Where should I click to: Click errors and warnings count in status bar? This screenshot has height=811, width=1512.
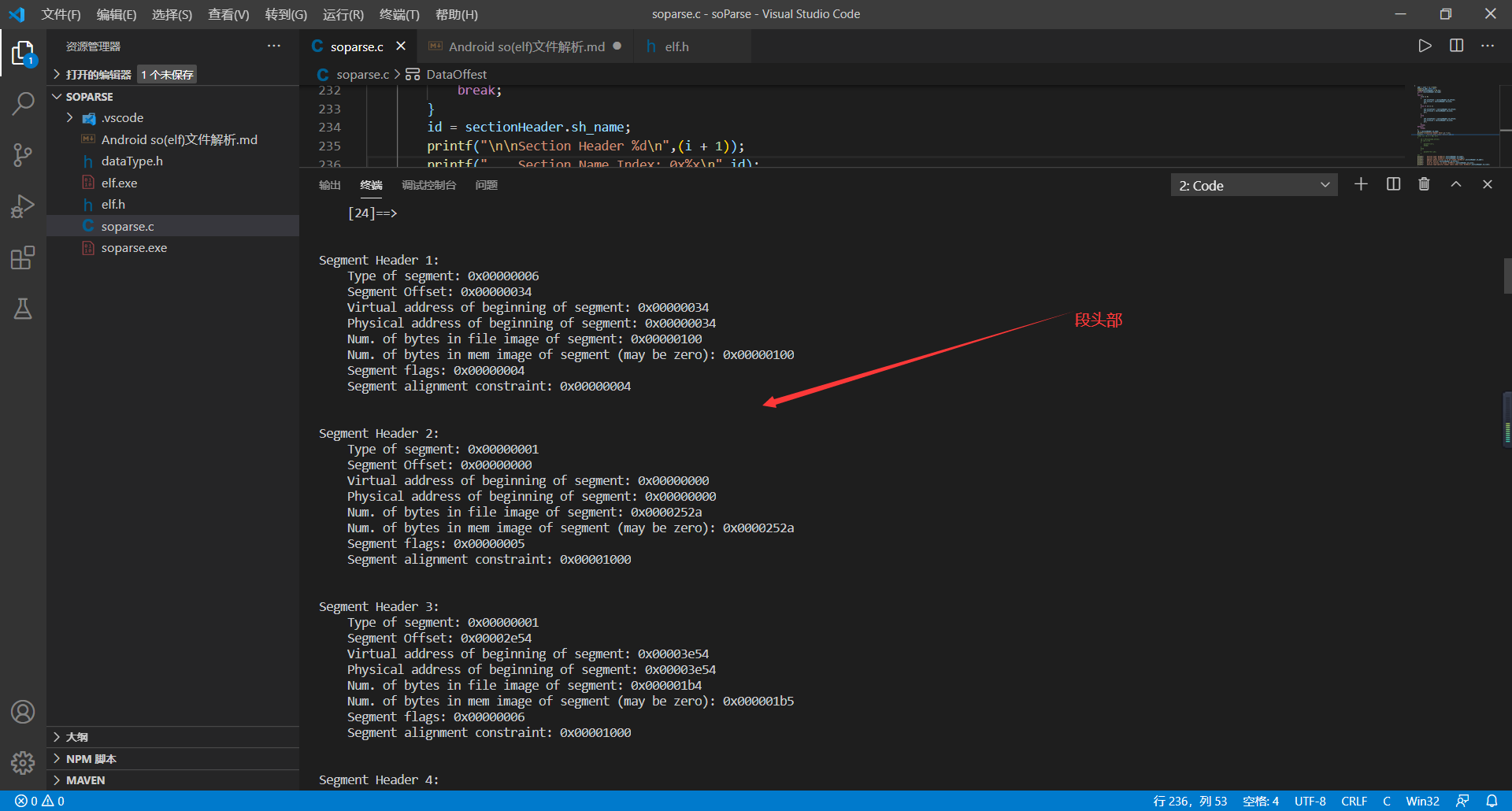pyautogui.click(x=39, y=801)
